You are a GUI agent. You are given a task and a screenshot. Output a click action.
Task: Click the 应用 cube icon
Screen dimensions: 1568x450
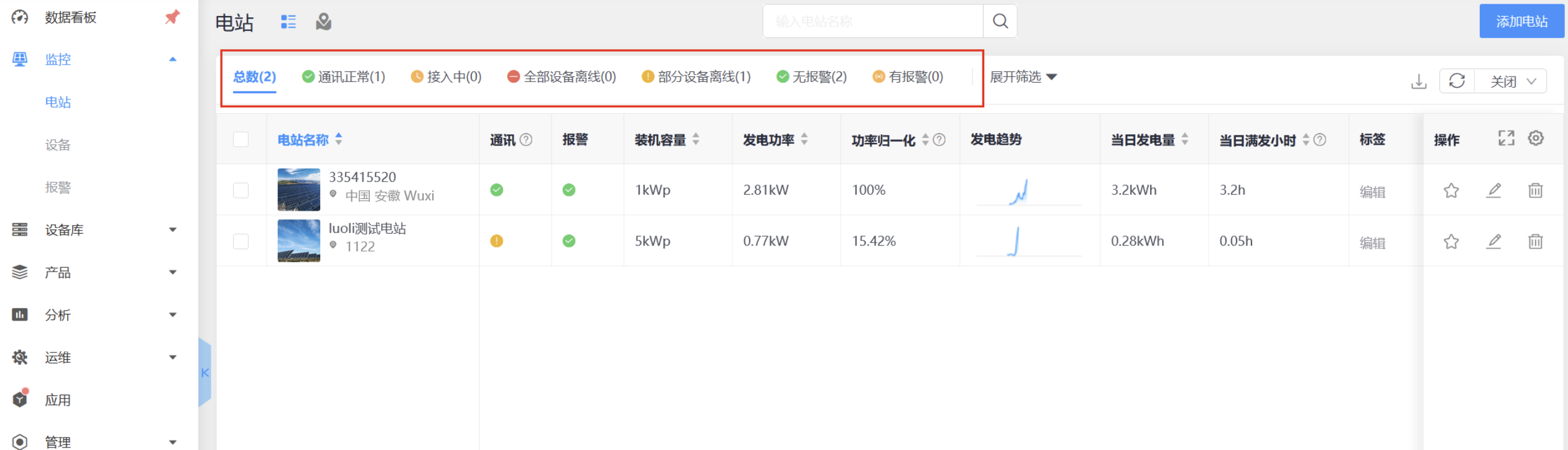tap(21, 398)
